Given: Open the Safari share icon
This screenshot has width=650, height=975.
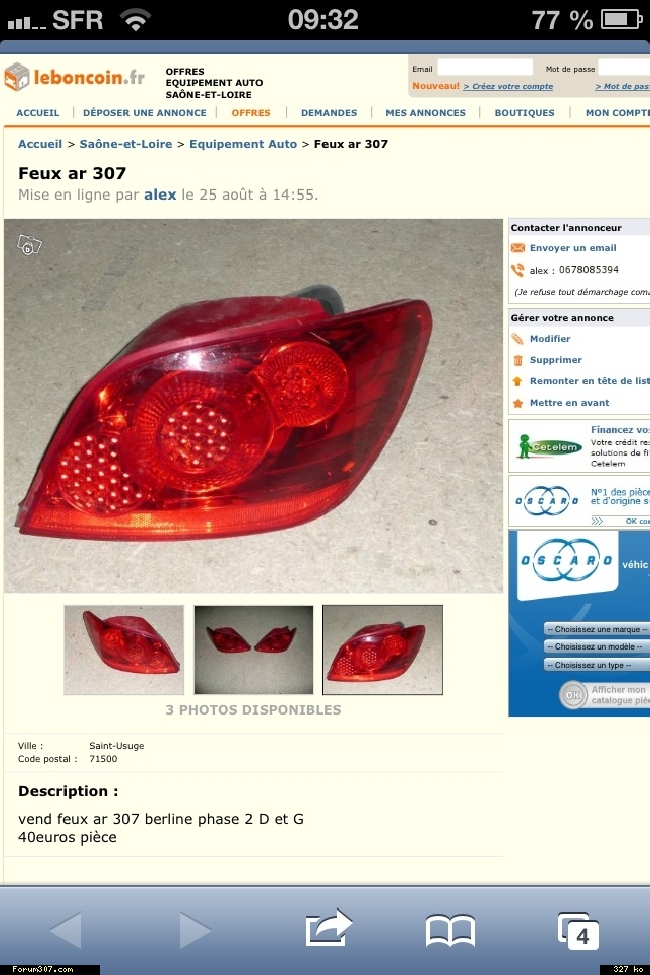Looking at the screenshot, I should pyautogui.click(x=329, y=928).
